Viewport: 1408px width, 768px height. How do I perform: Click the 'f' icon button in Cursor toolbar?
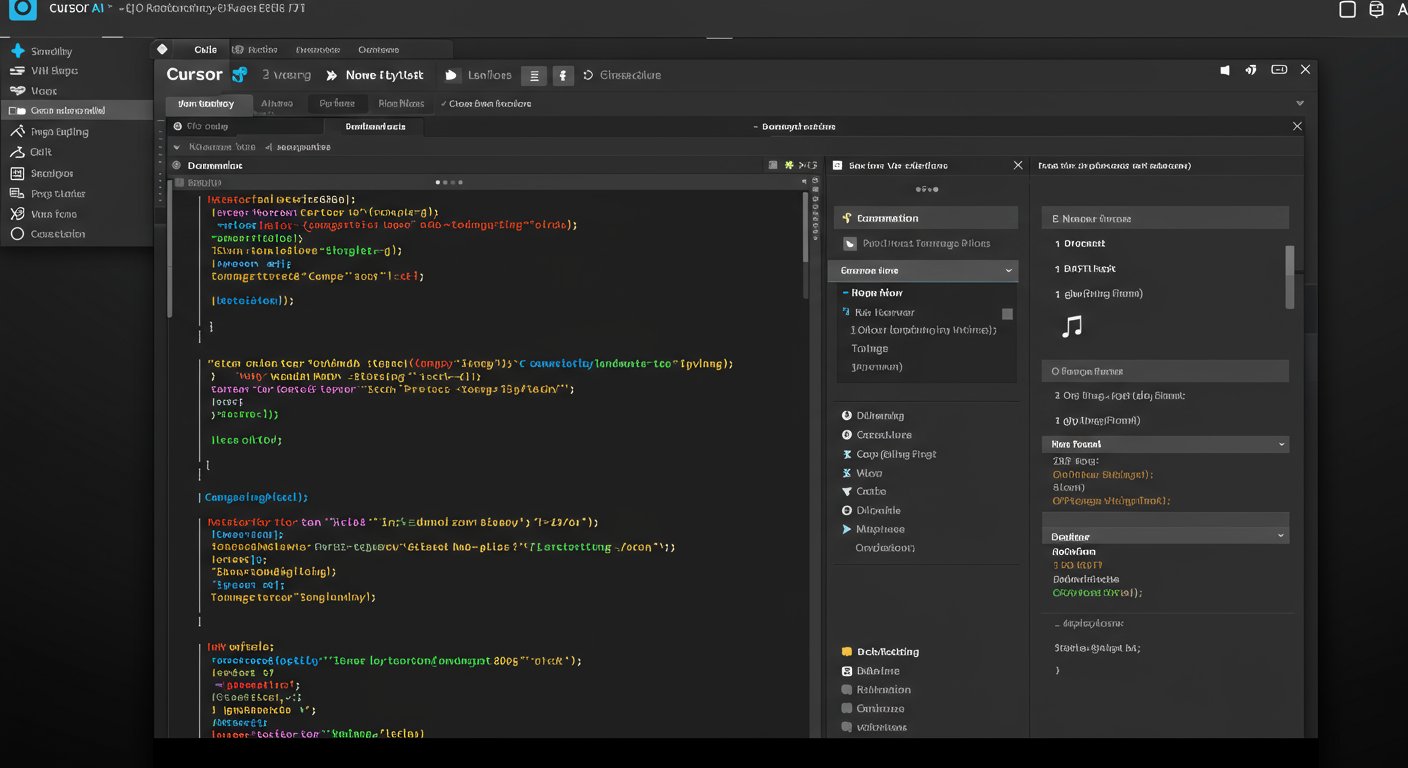coord(562,76)
